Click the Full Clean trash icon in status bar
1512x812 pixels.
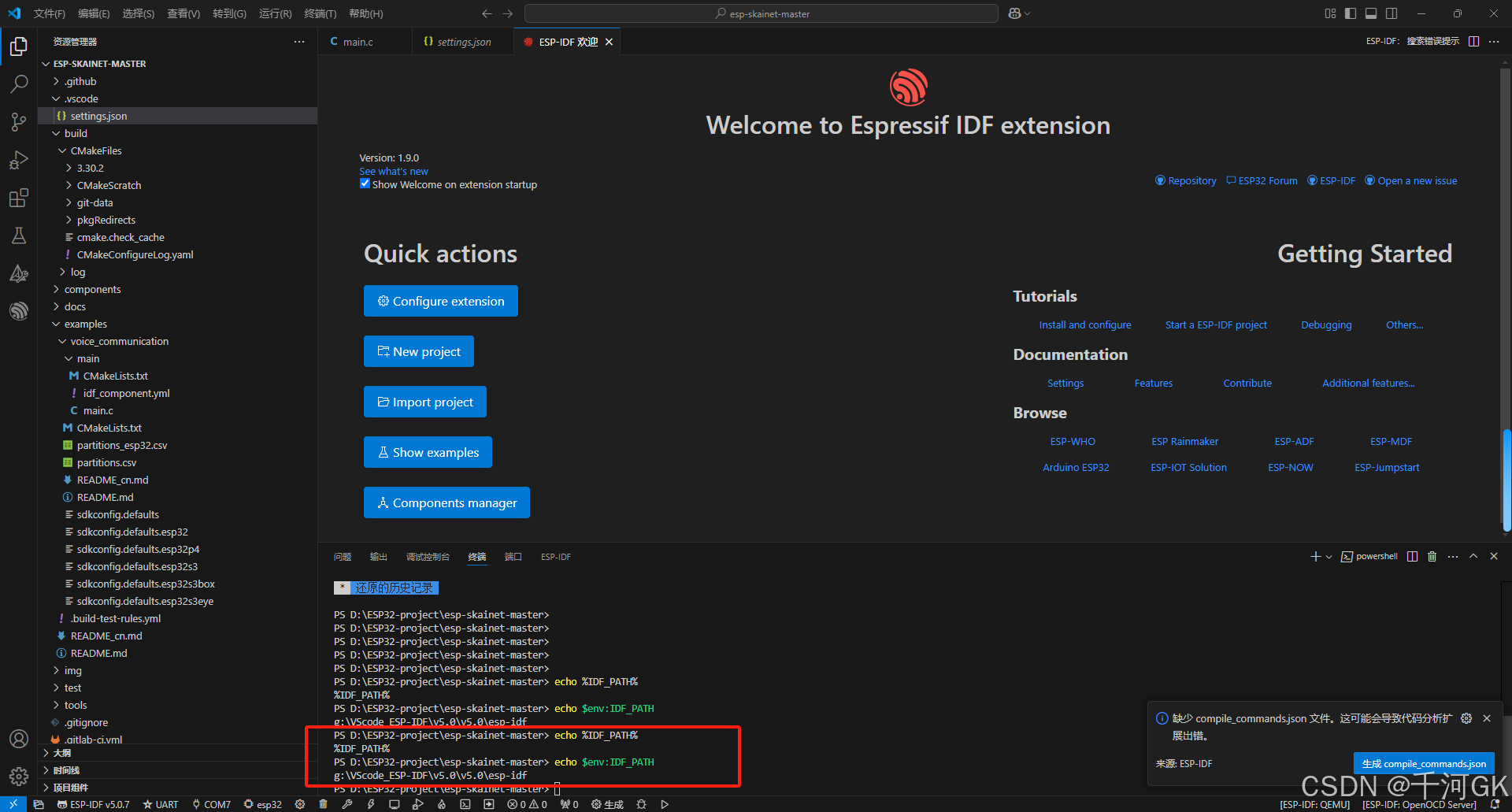pyautogui.click(x=323, y=804)
